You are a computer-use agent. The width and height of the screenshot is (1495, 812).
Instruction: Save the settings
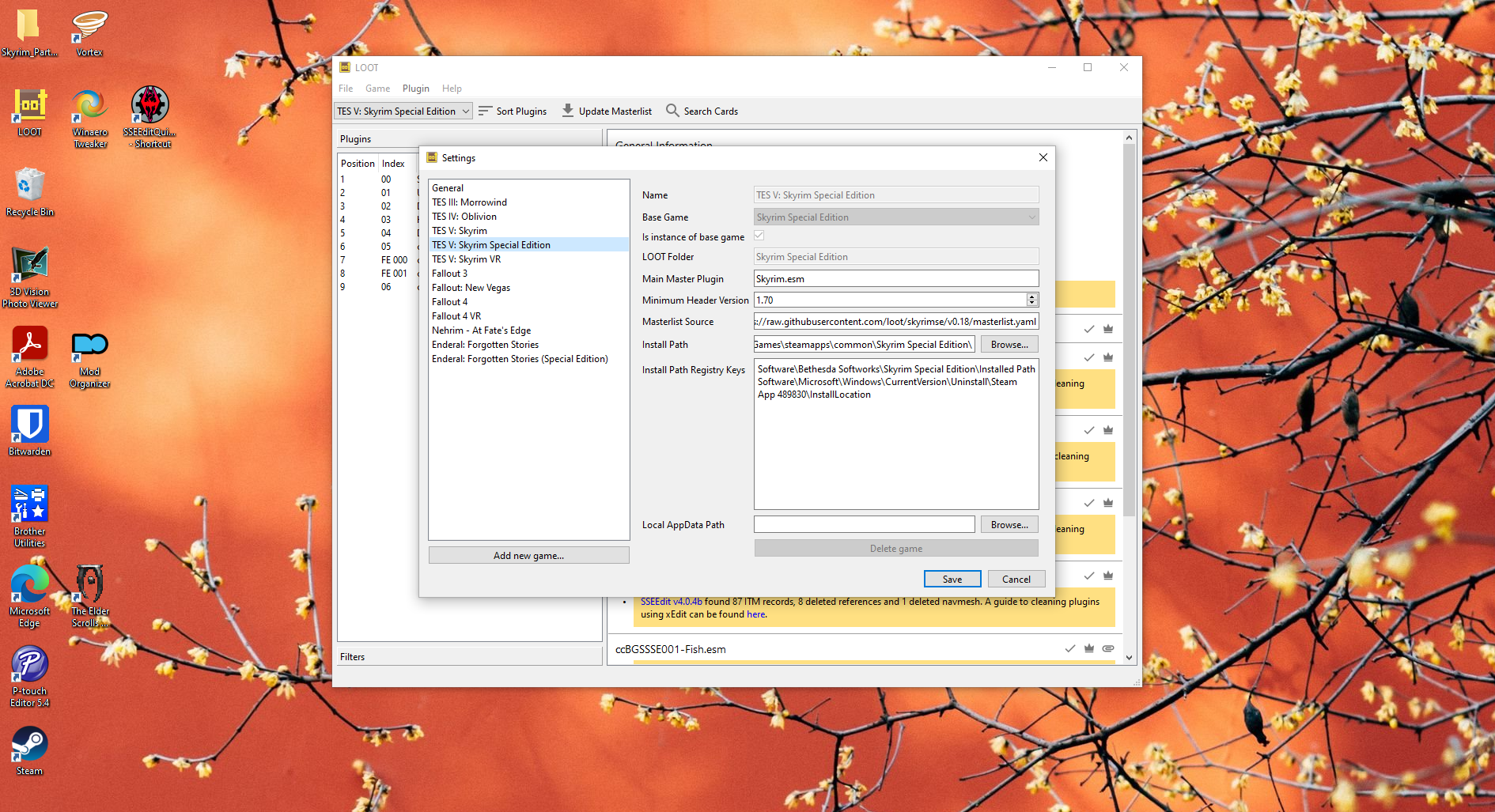[x=952, y=580]
